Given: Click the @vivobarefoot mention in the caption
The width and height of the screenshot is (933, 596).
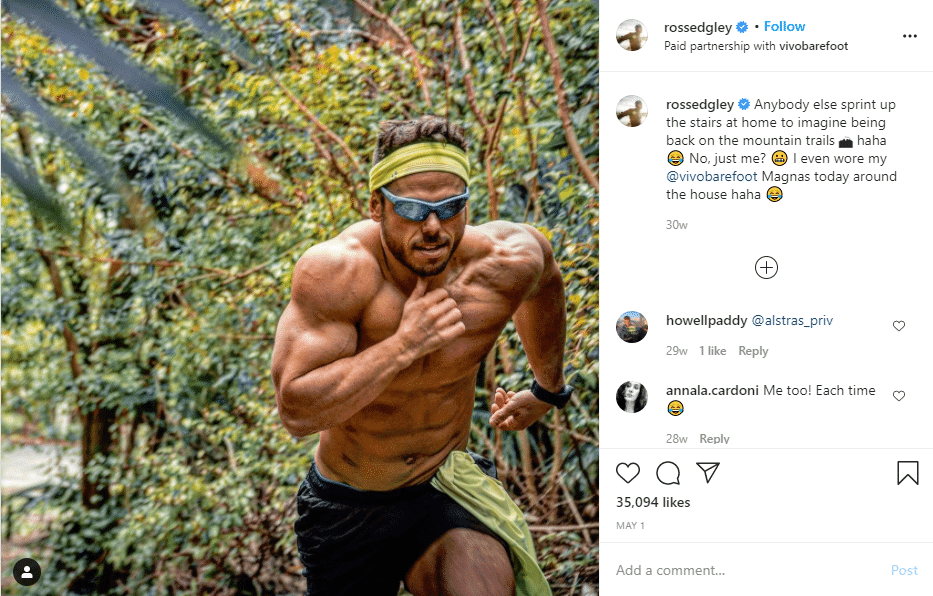Looking at the screenshot, I should 713,176.
